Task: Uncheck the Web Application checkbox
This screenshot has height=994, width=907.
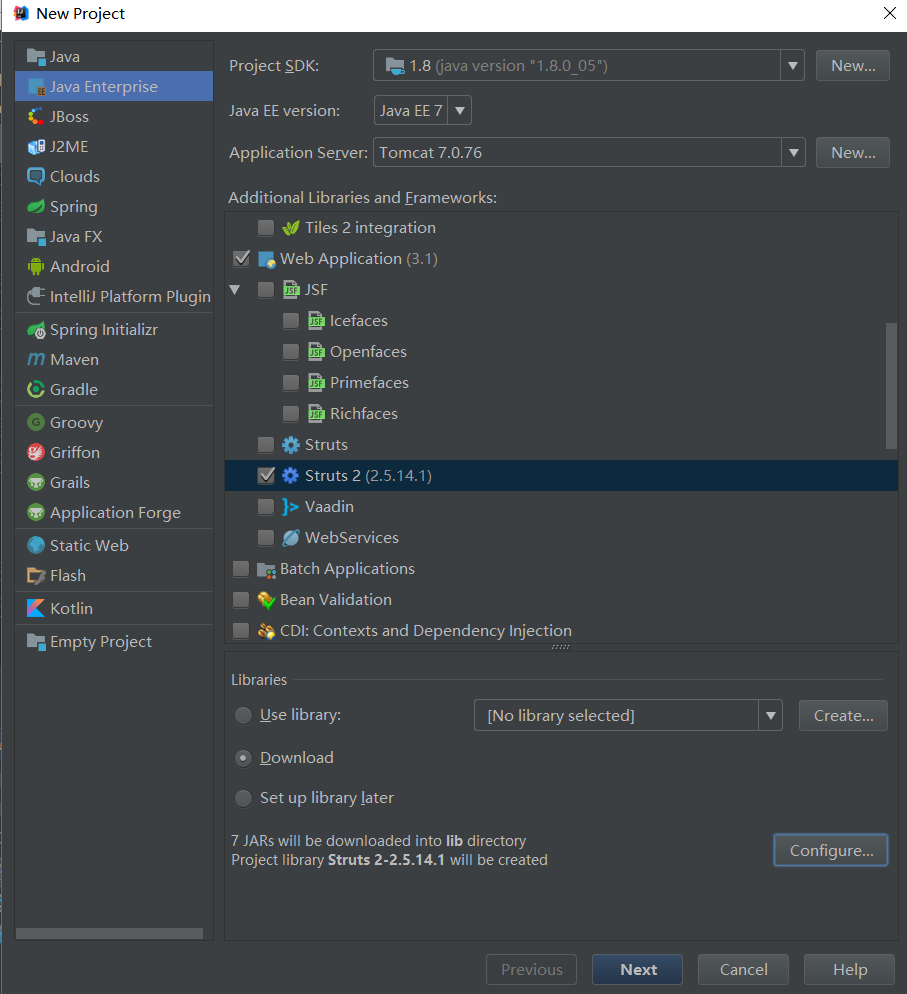Action: point(241,259)
